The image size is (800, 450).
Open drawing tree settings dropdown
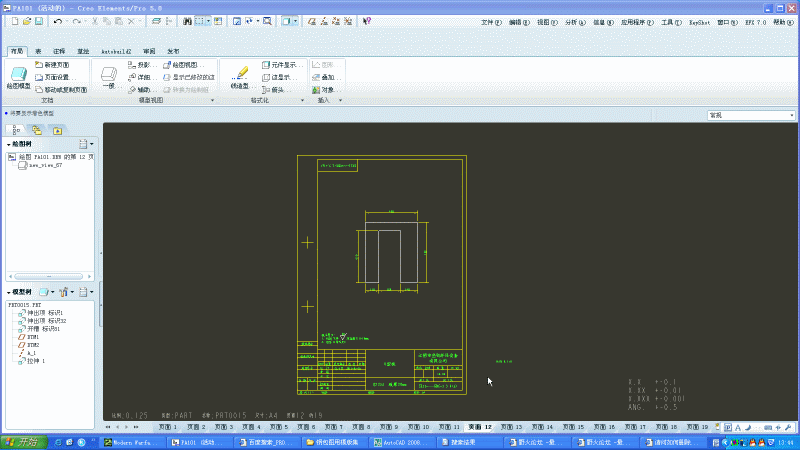86,144
